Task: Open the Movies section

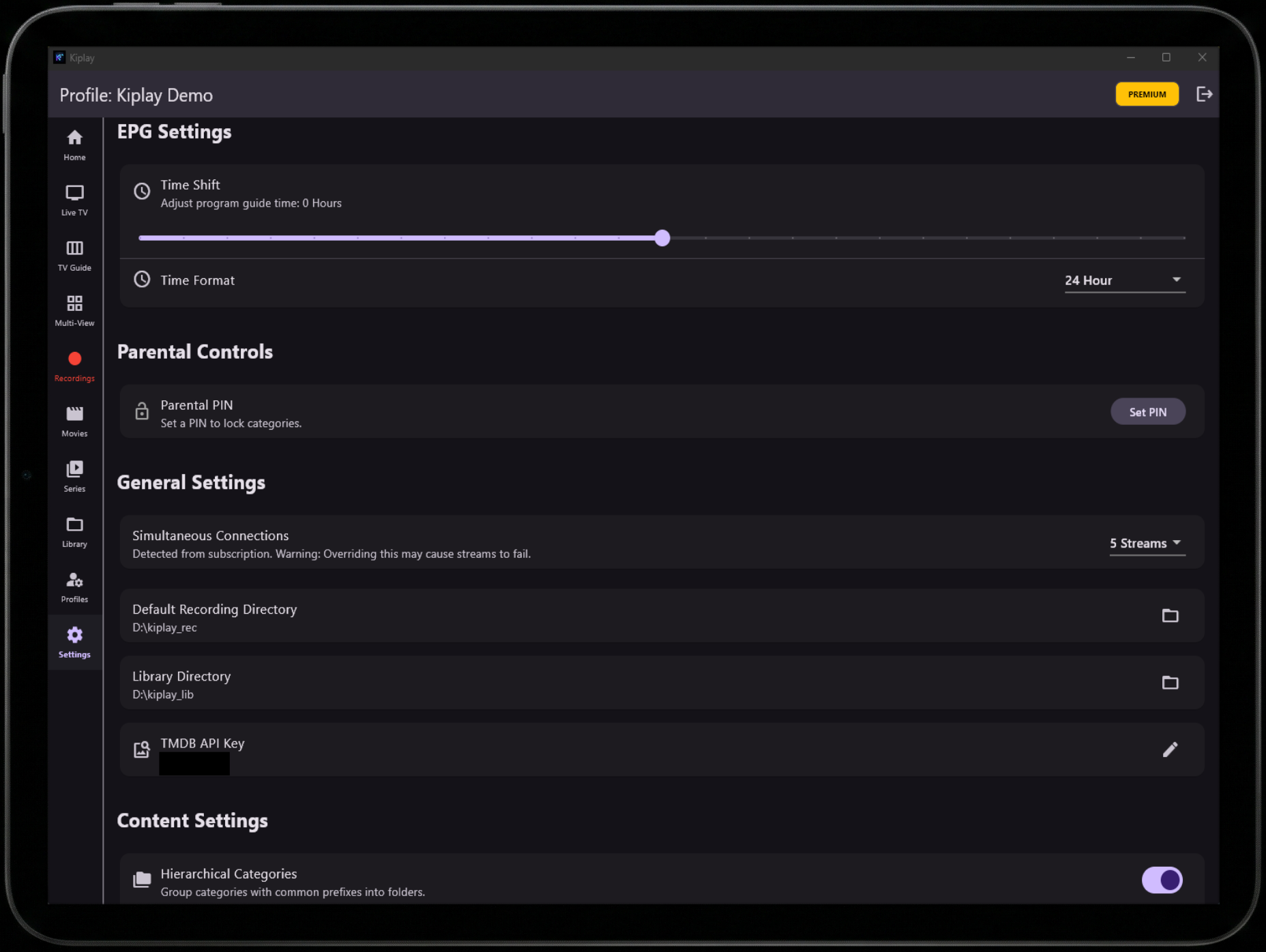Action: [74, 420]
